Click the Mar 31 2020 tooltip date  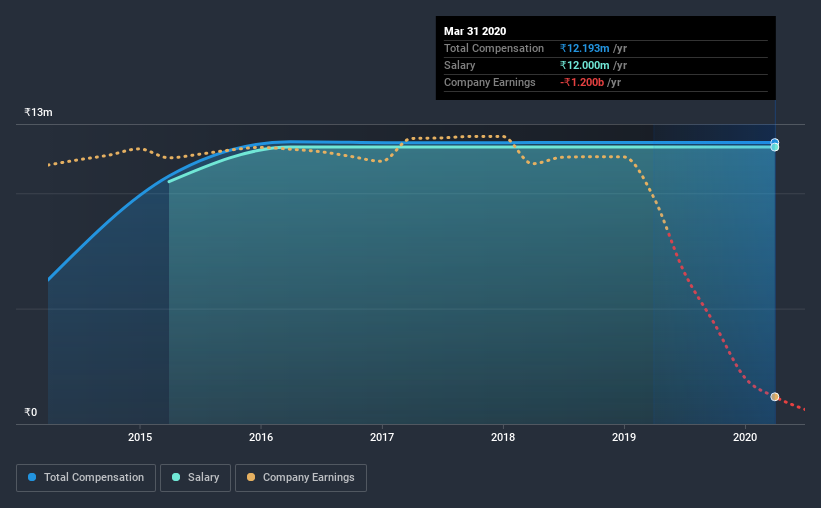(475, 31)
